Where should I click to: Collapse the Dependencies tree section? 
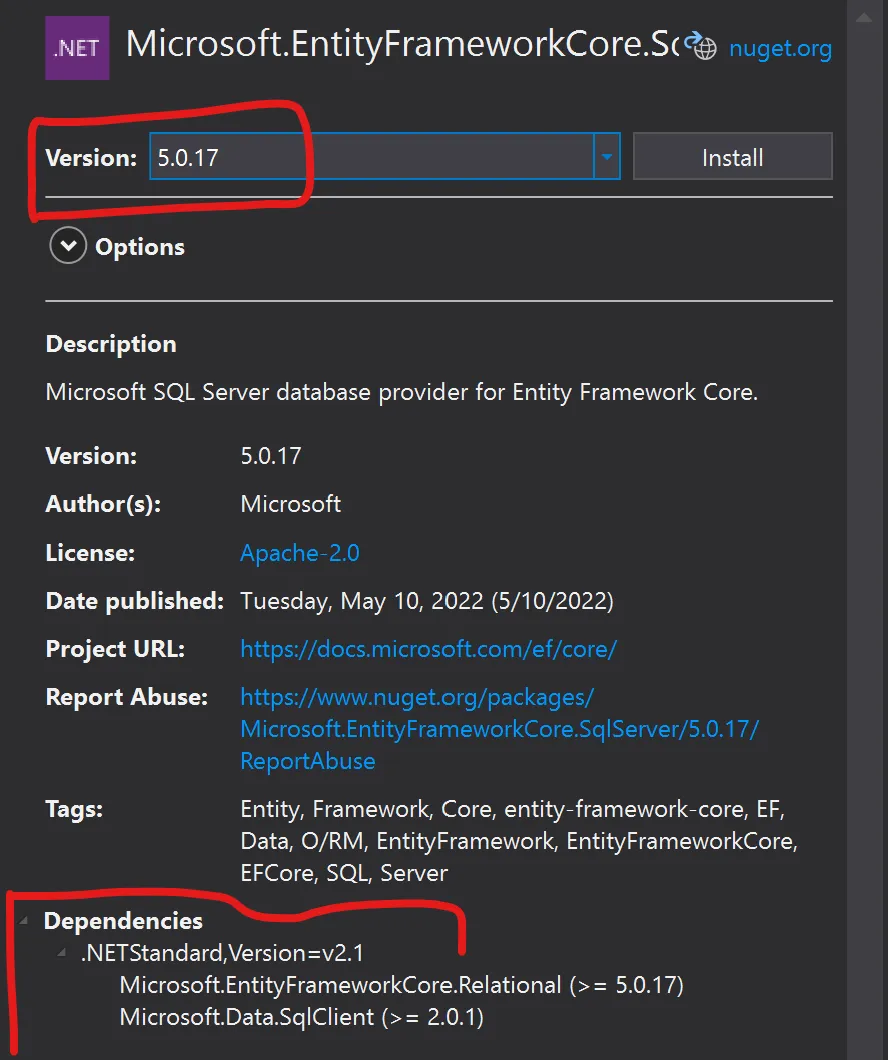point(24,920)
